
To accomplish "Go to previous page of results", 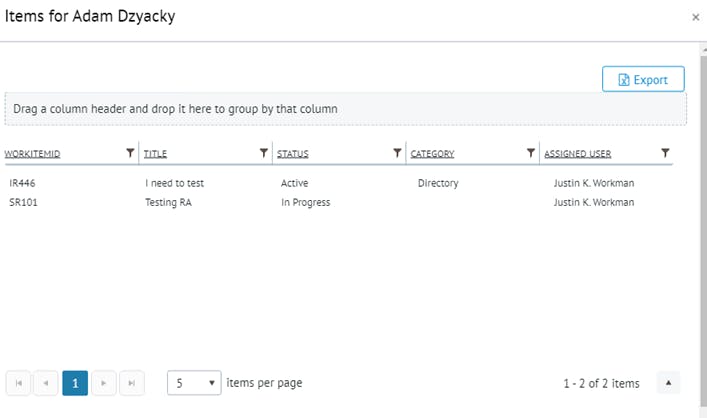I will (x=45, y=383).
